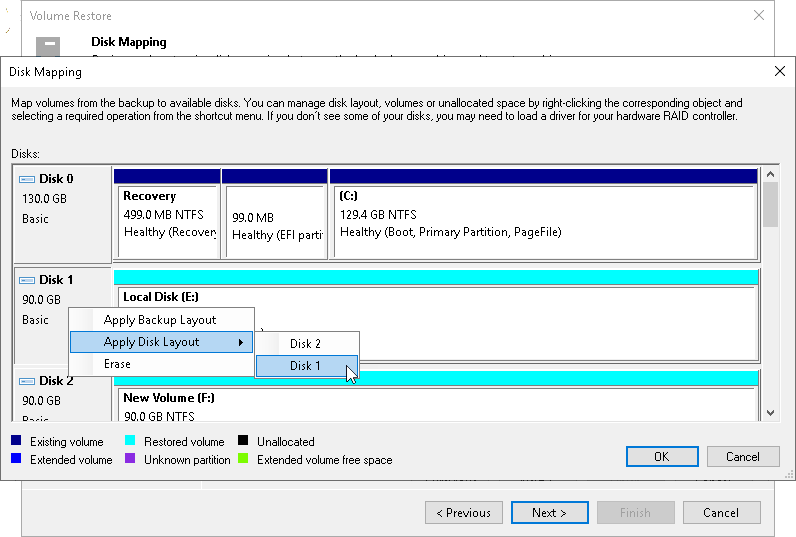The image size is (796, 537).
Task: Click the 'Existing volume' legend label
Action: pyautogui.click(x=67, y=442)
